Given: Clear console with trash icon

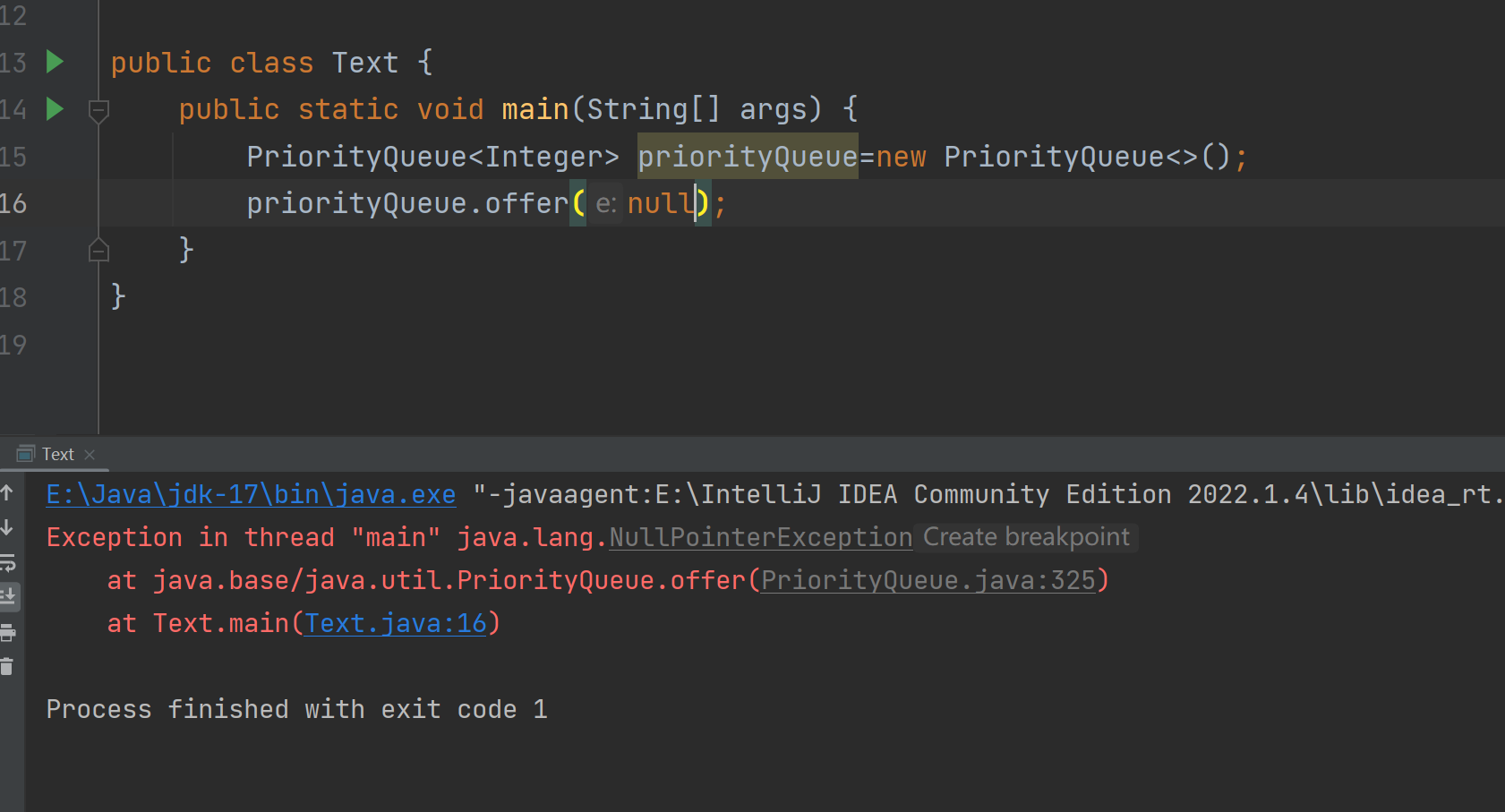Looking at the screenshot, I should 7,666.
